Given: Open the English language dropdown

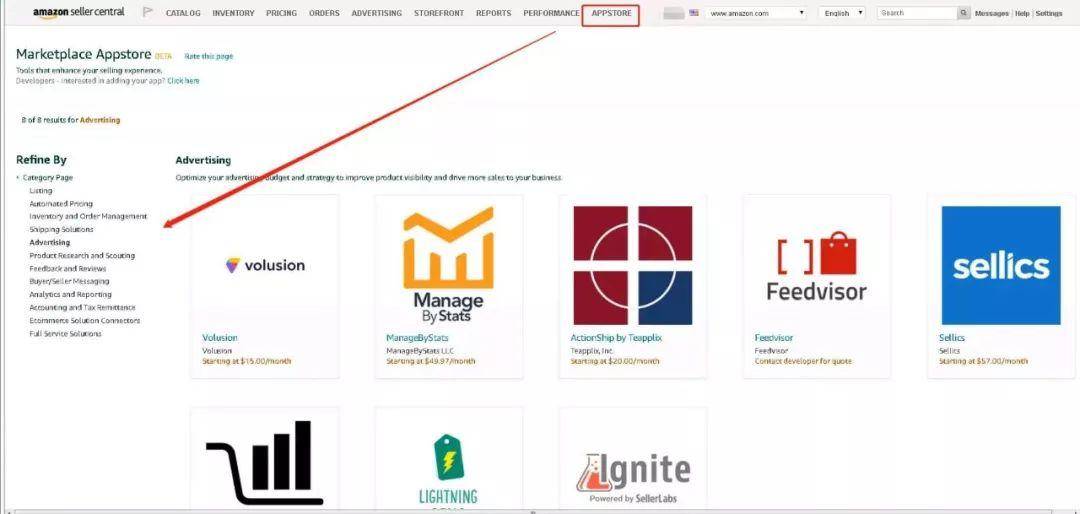Looking at the screenshot, I should [x=842, y=13].
